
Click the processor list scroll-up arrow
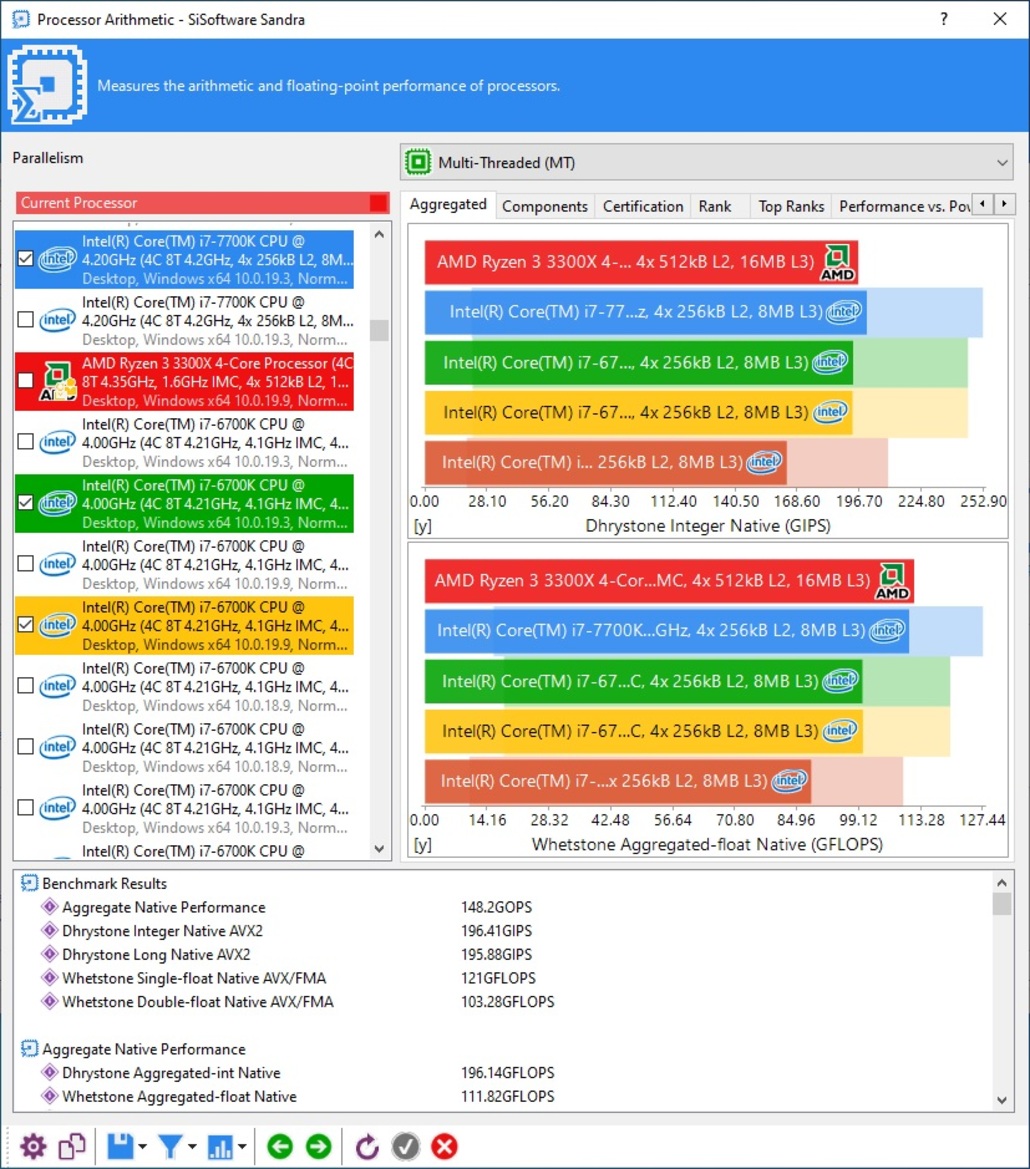pos(379,234)
